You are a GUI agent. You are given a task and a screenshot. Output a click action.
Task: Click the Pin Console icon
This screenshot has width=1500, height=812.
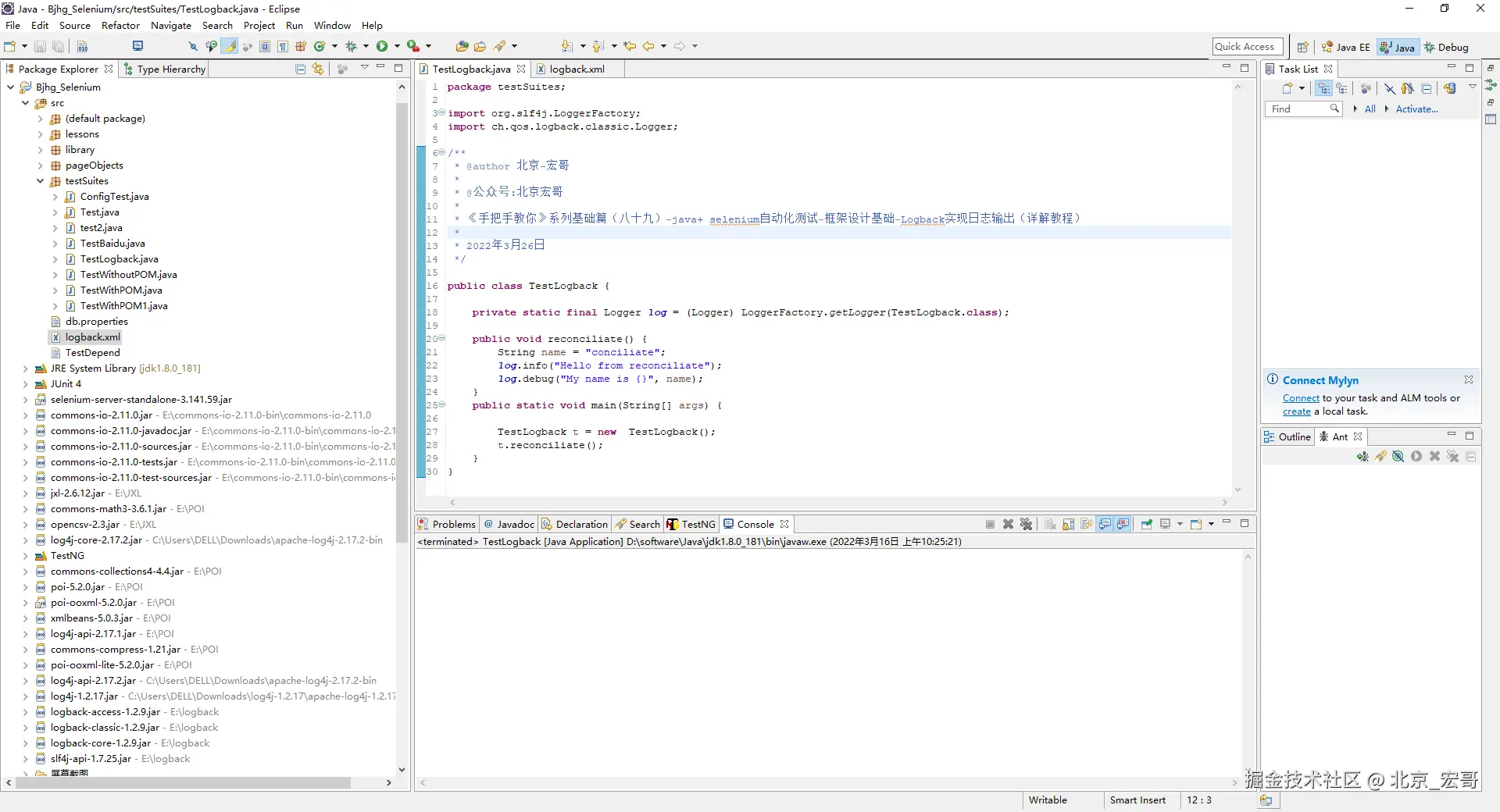pyautogui.click(x=1146, y=525)
